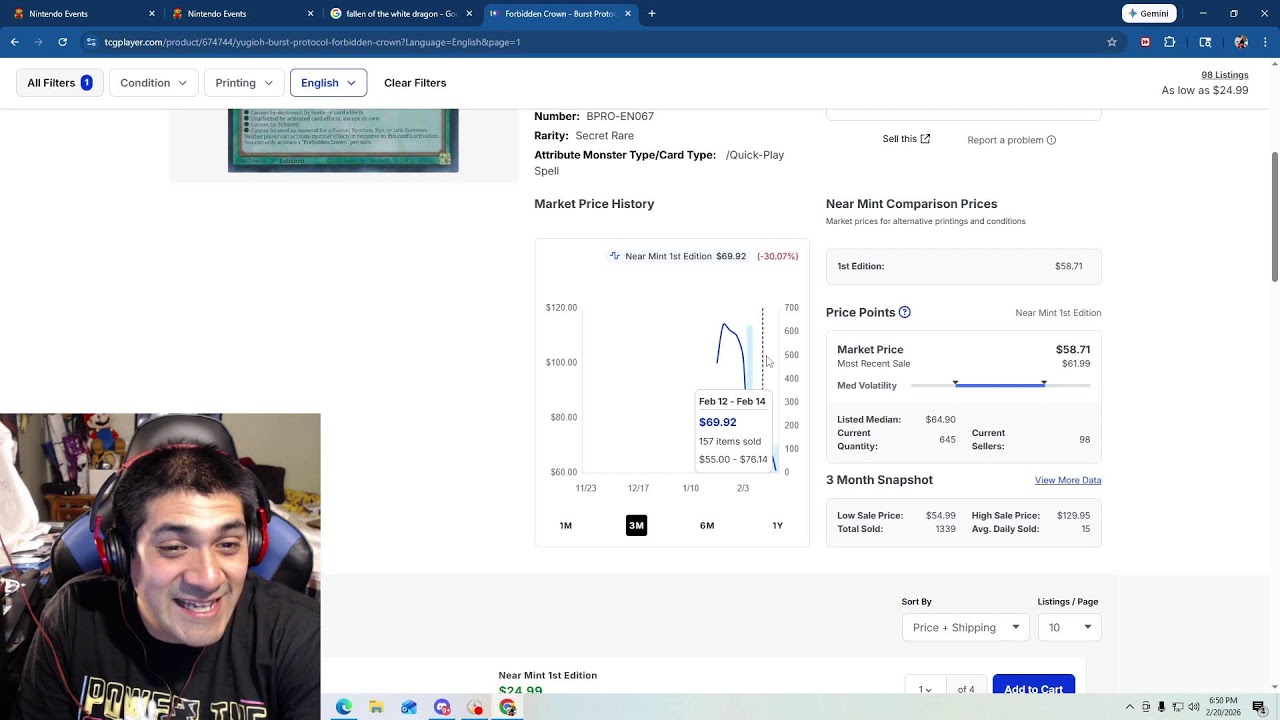This screenshot has width=1280, height=720.
Task: Click the address bar URL field
Action: coord(590,42)
